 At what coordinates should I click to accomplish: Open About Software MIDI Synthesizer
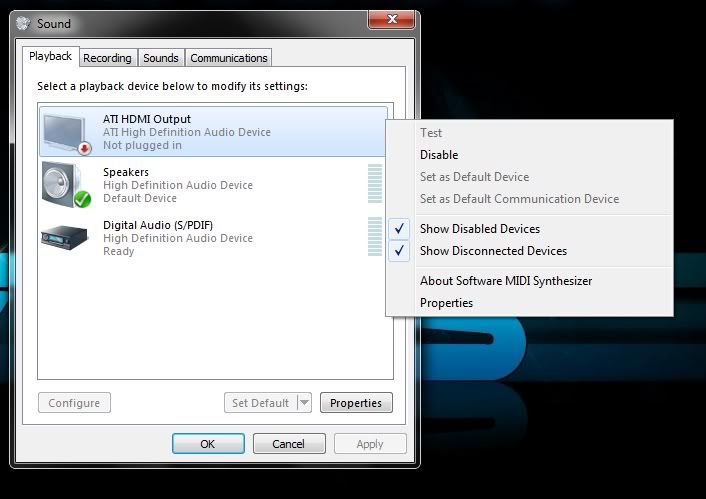506,281
